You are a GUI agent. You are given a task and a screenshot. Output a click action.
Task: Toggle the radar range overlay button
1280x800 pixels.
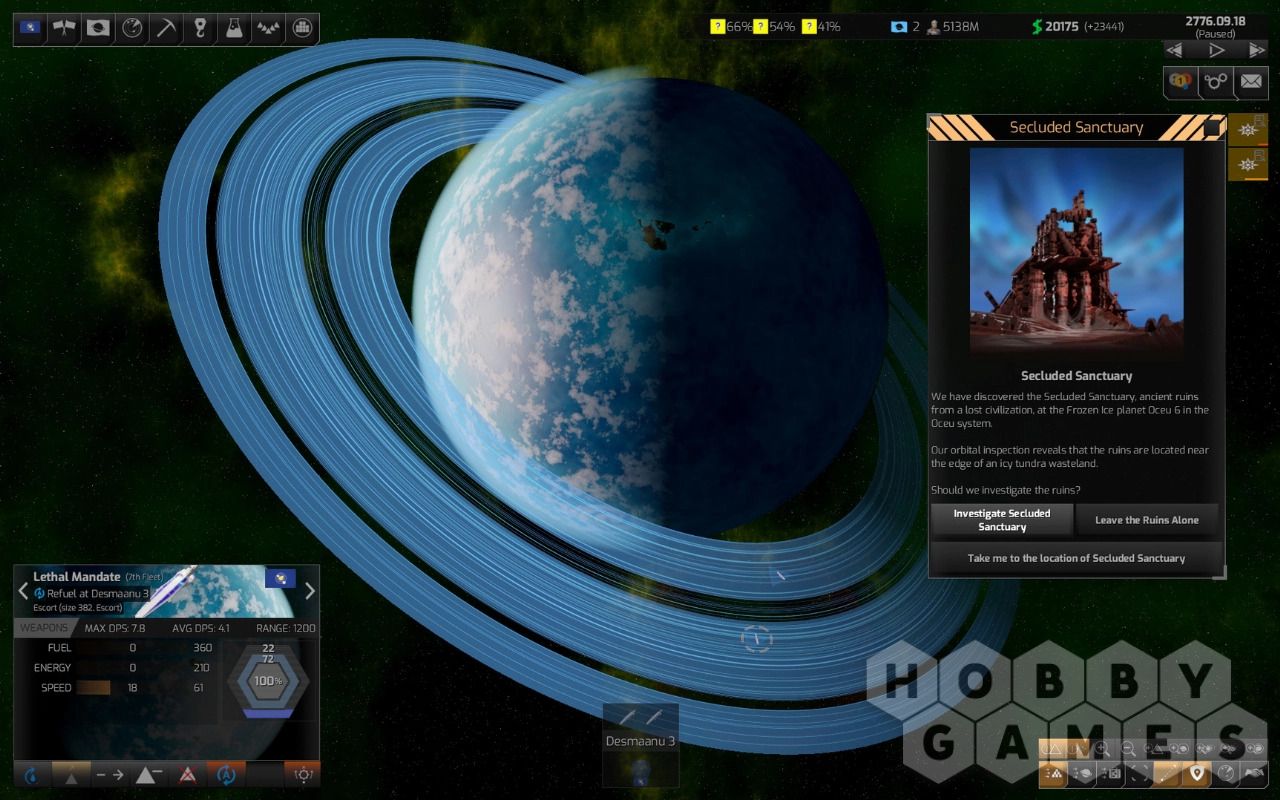pos(1225,774)
